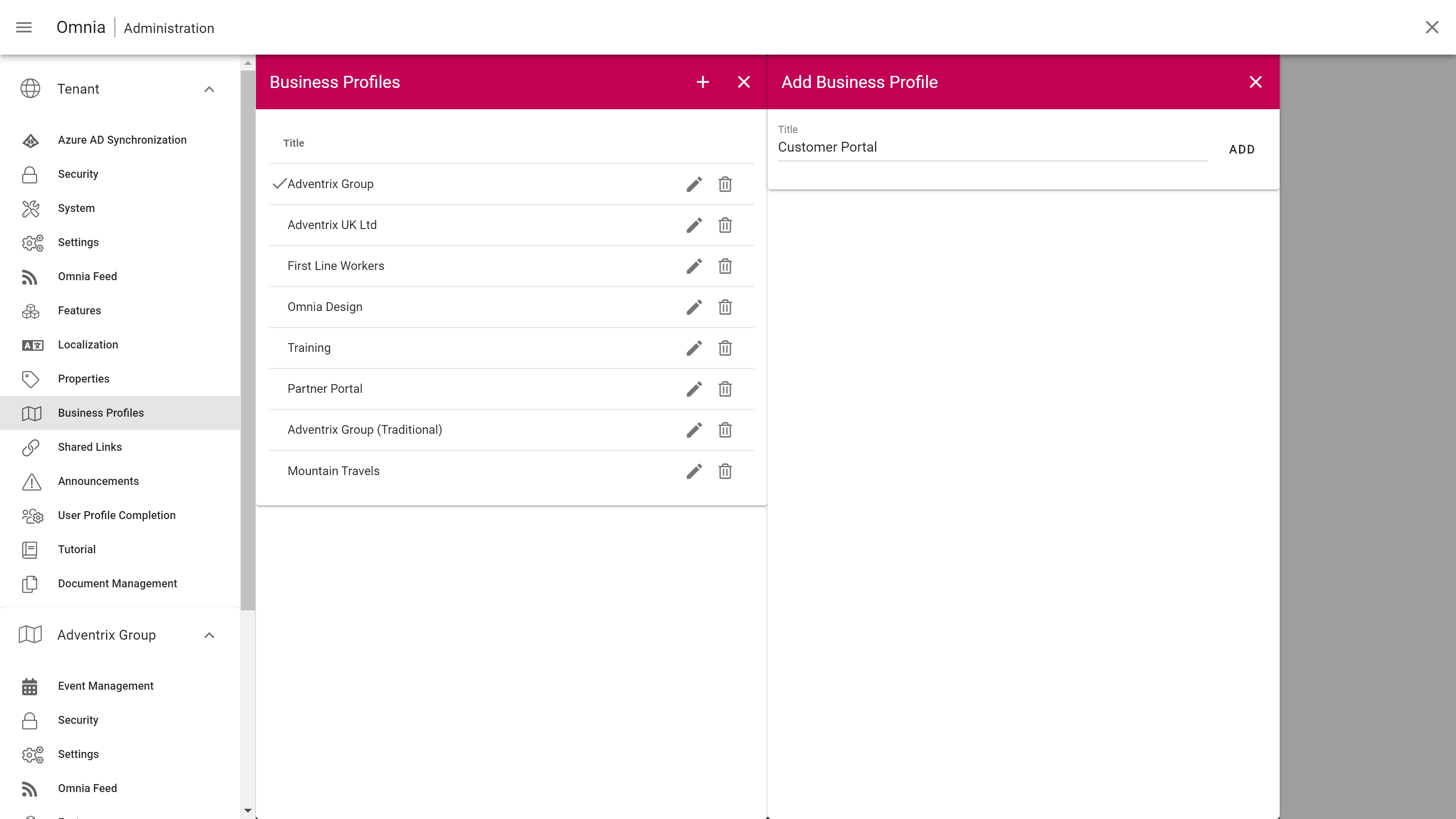Click the Title input field
Screen dimensions: 1456x819
coord(992,147)
